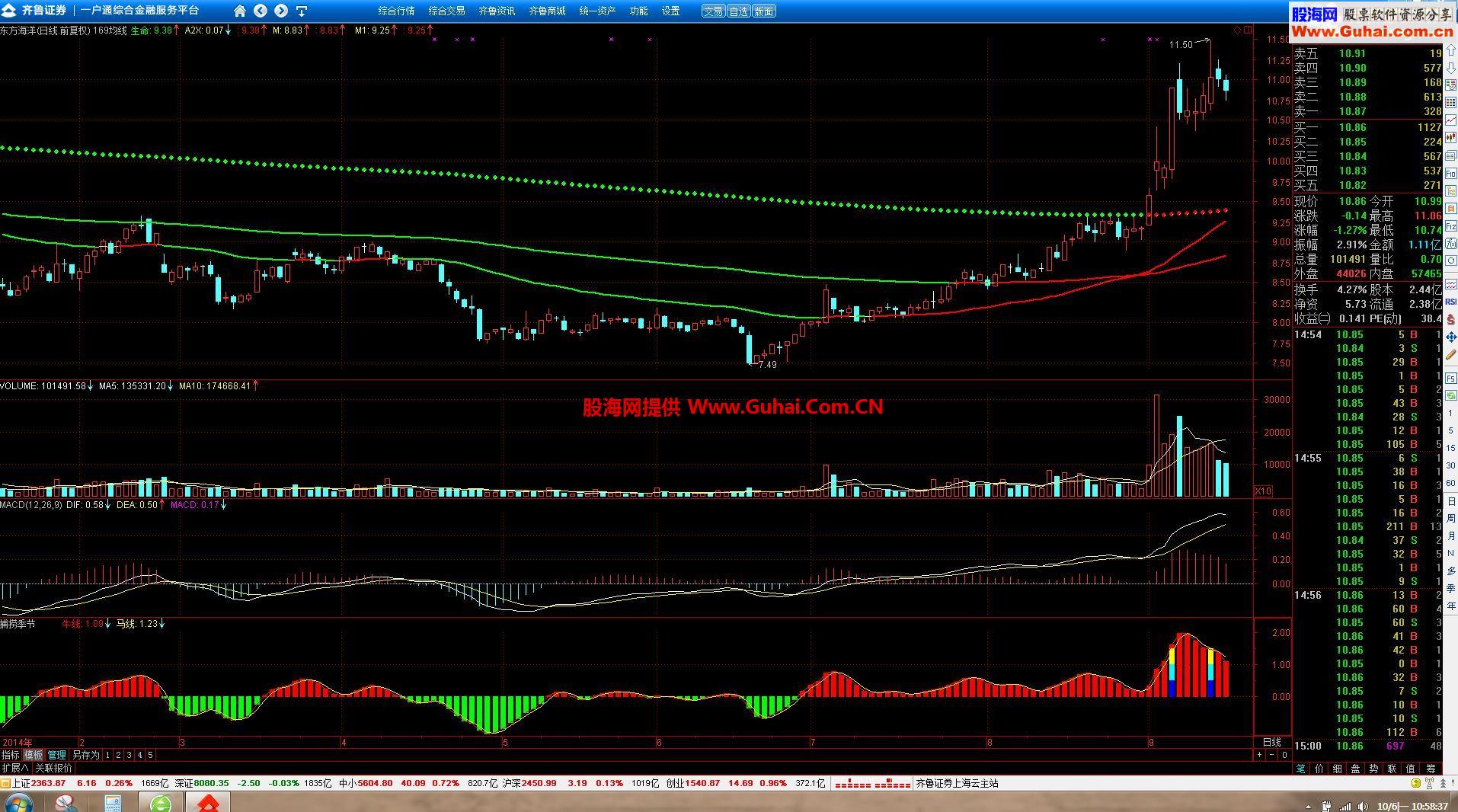Switch to 1-minute period
The image size is (1458, 812).
pyautogui.click(x=1450, y=413)
